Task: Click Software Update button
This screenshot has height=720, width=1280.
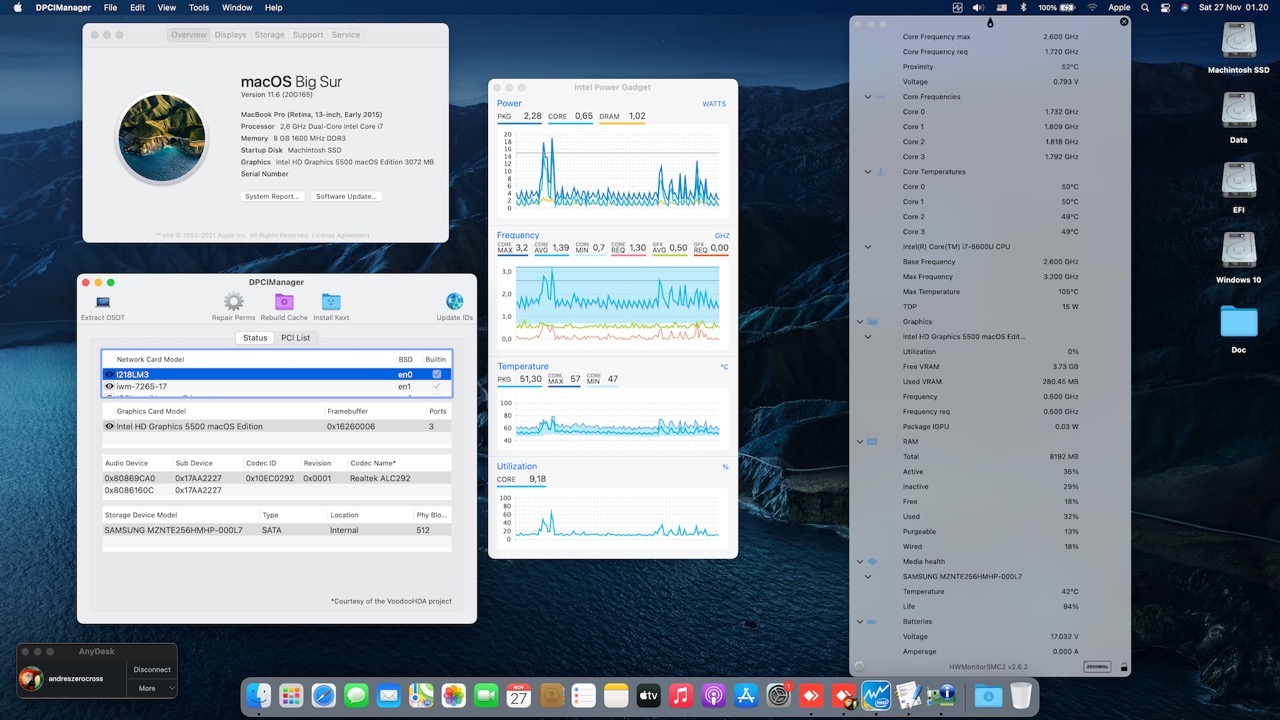Action: (346, 196)
